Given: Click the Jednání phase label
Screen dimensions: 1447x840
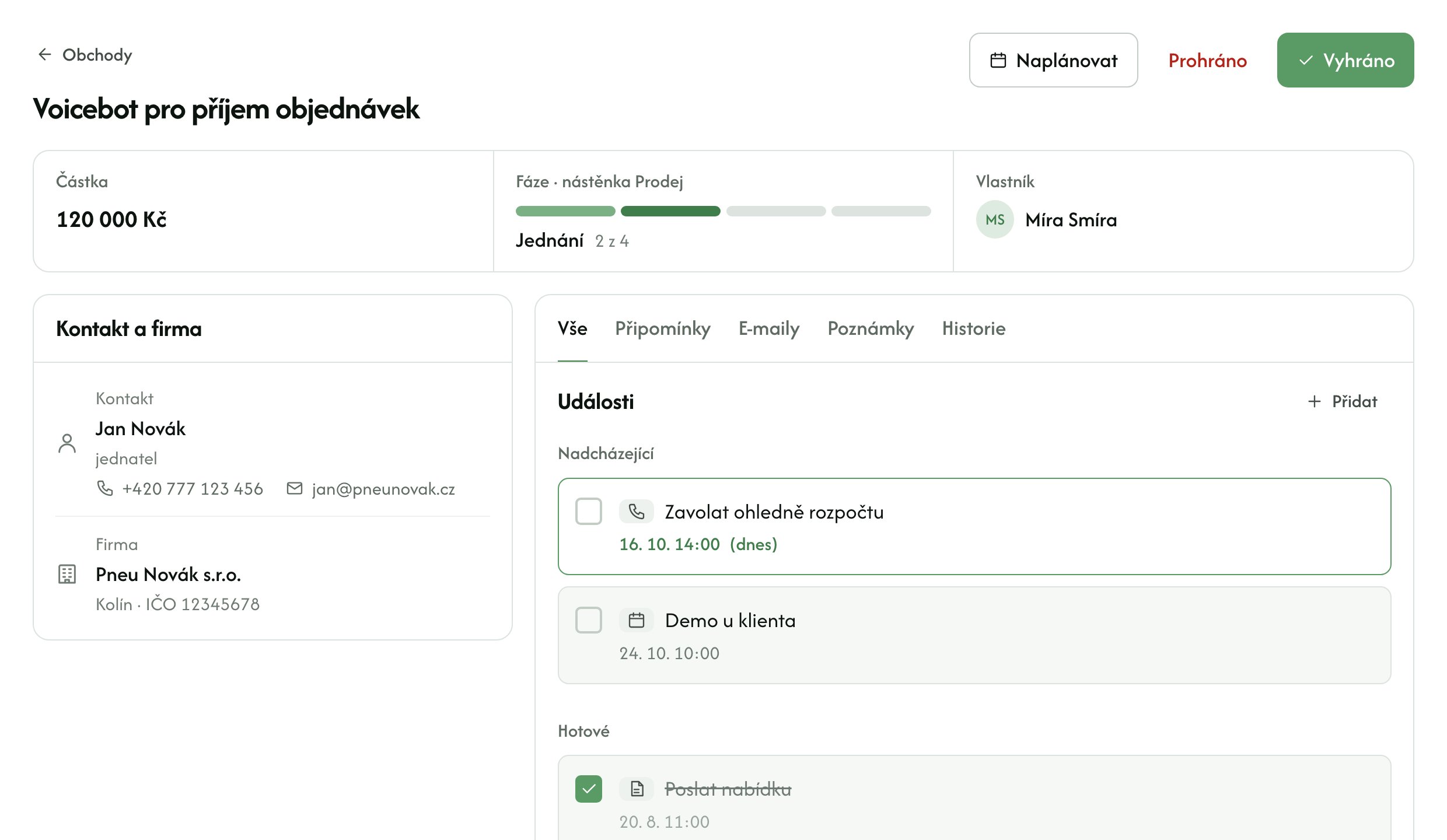Looking at the screenshot, I should point(550,240).
